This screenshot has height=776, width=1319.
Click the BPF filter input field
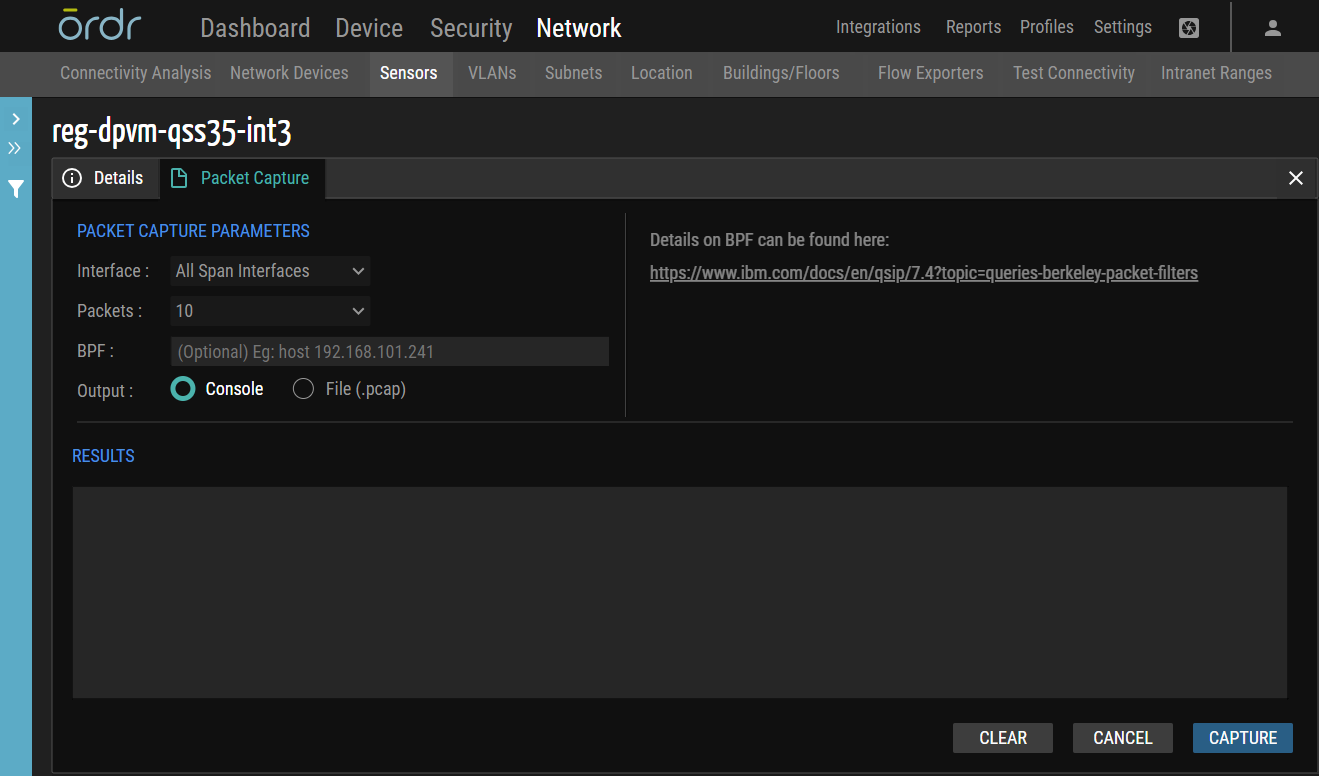390,351
